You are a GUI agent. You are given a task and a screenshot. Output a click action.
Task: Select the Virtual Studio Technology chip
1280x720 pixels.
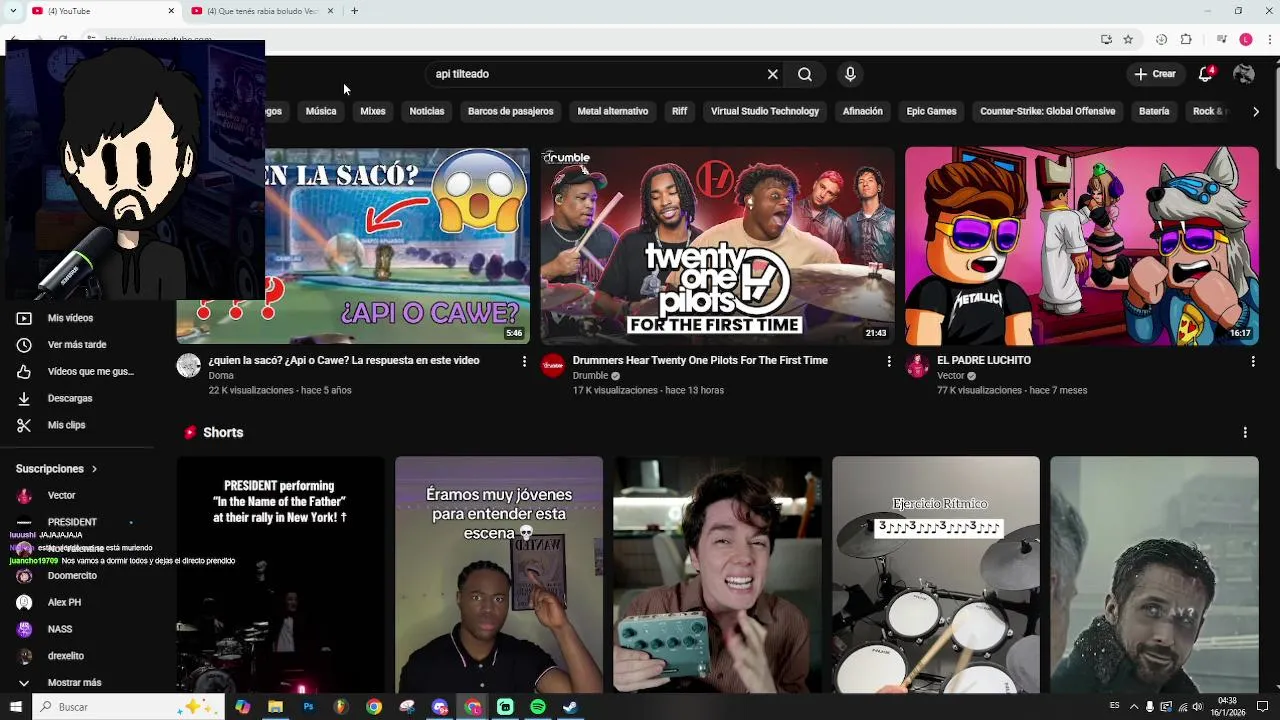point(765,111)
